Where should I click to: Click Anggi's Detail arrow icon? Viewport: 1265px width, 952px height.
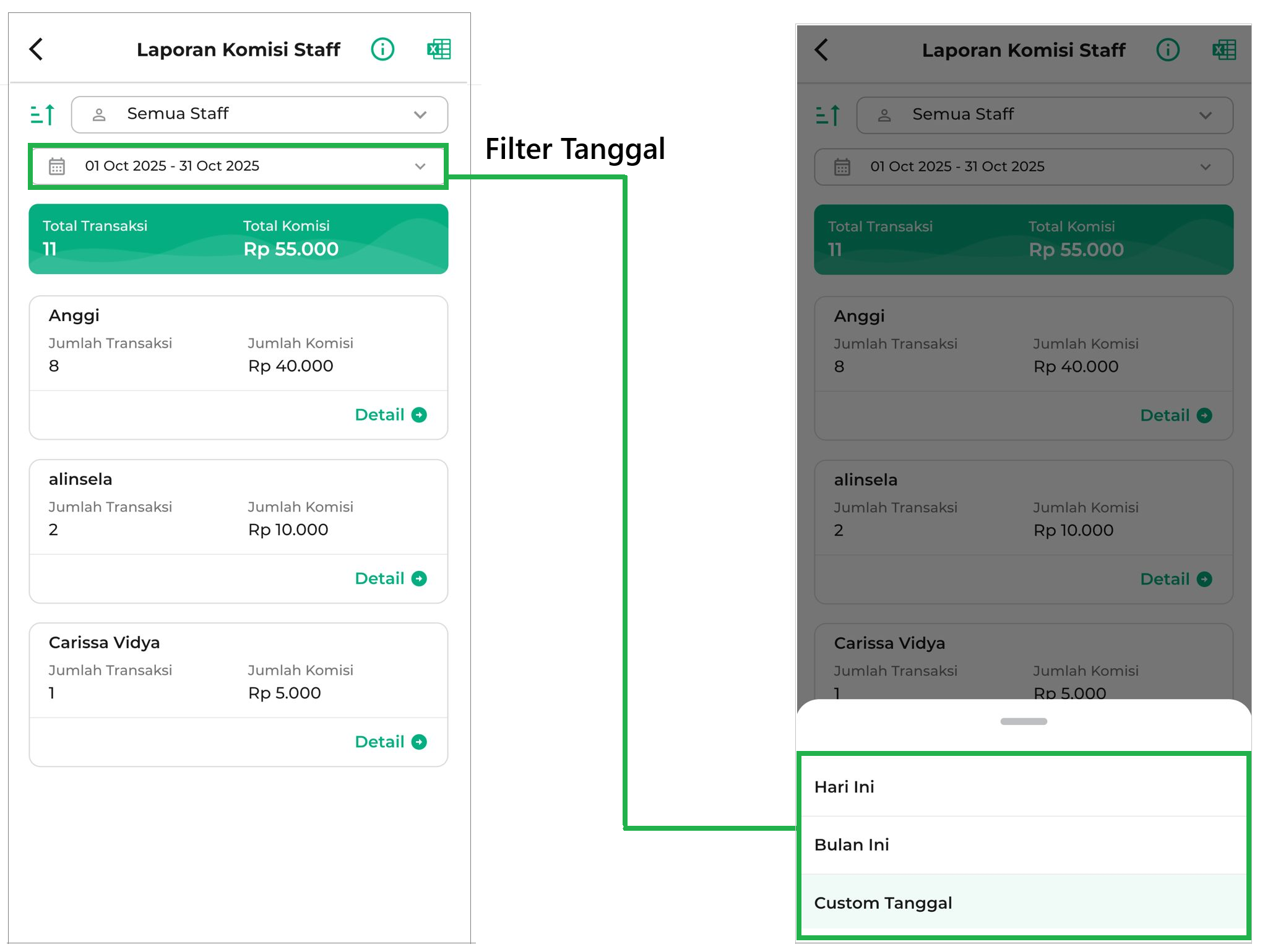point(420,415)
